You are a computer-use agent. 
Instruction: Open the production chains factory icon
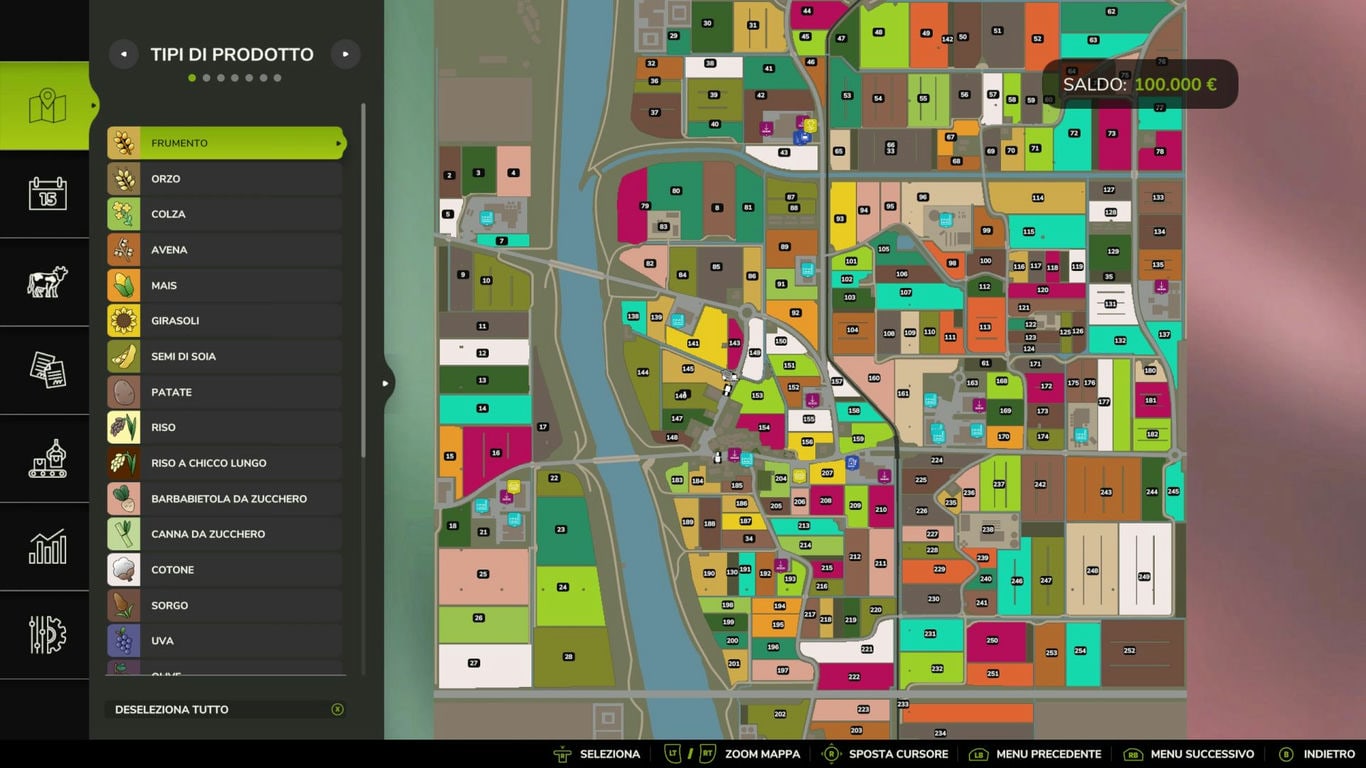point(46,458)
